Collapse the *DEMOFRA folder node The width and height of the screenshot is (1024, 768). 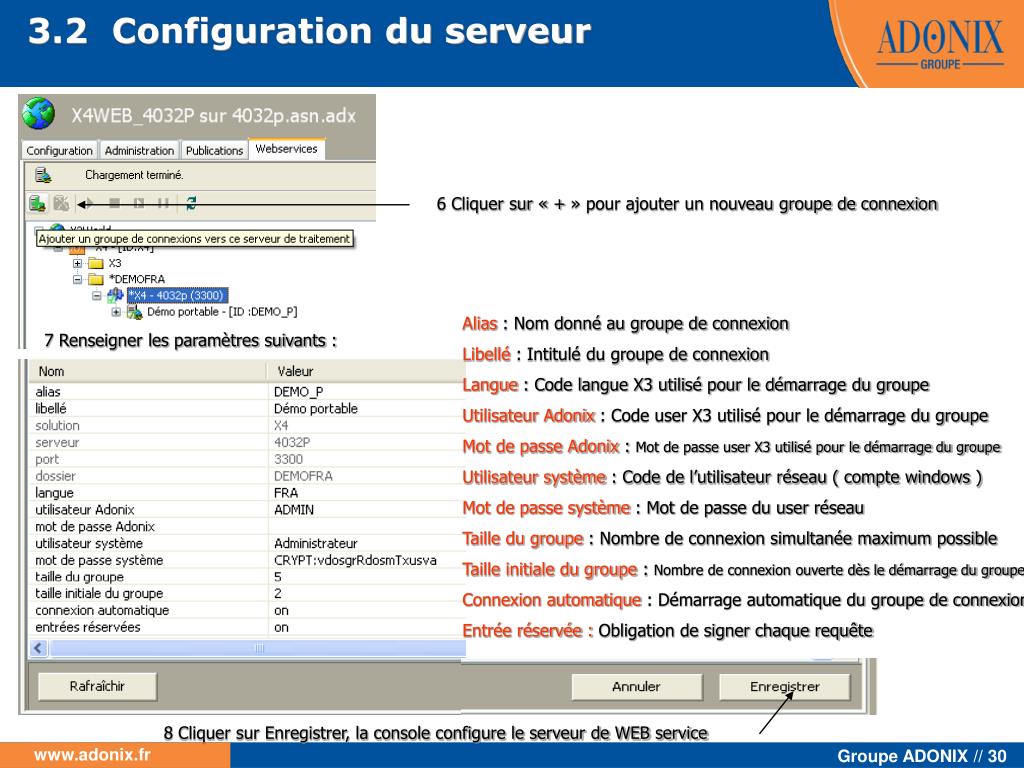(x=77, y=280)
